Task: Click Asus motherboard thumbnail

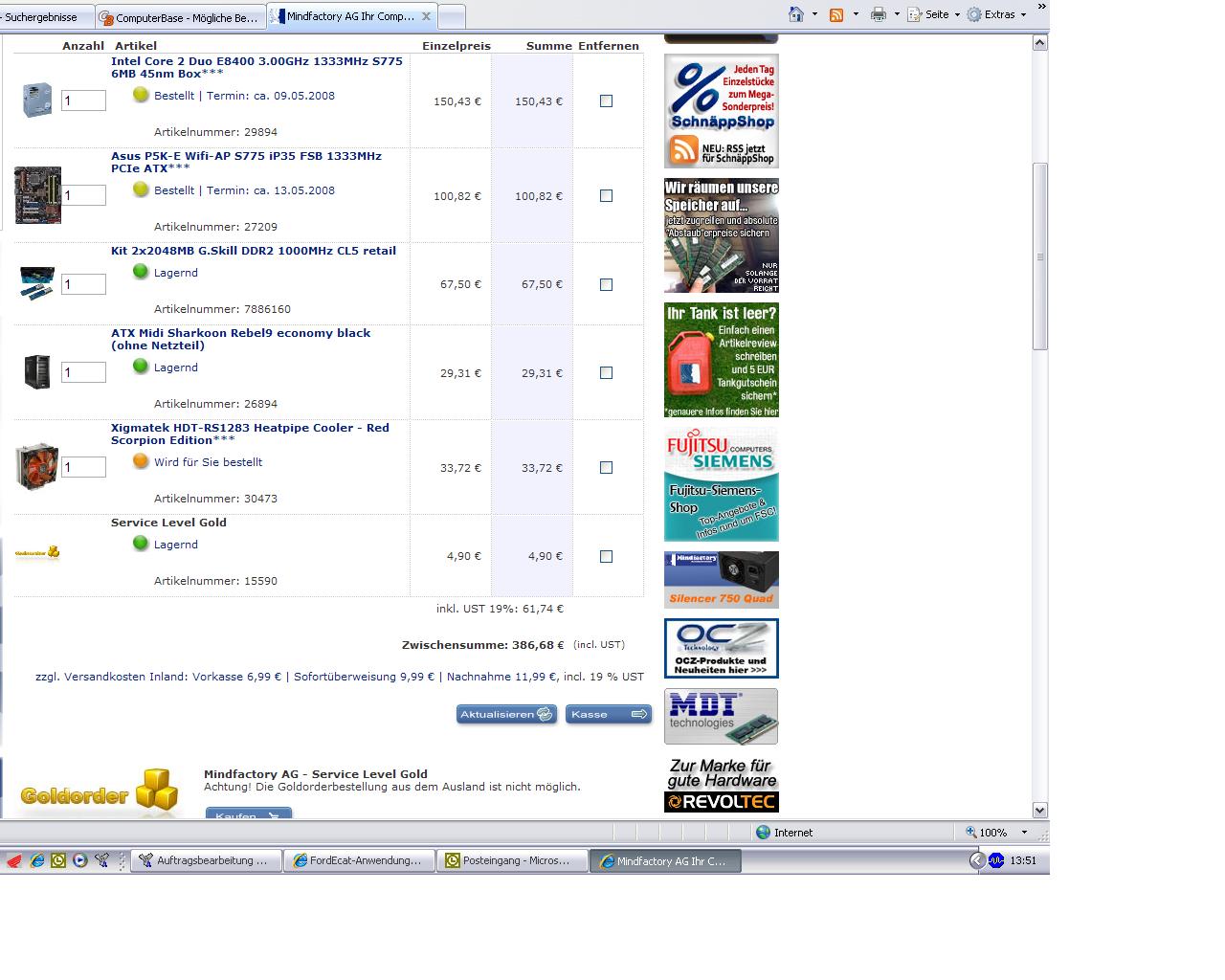Action: click(37, 195)
